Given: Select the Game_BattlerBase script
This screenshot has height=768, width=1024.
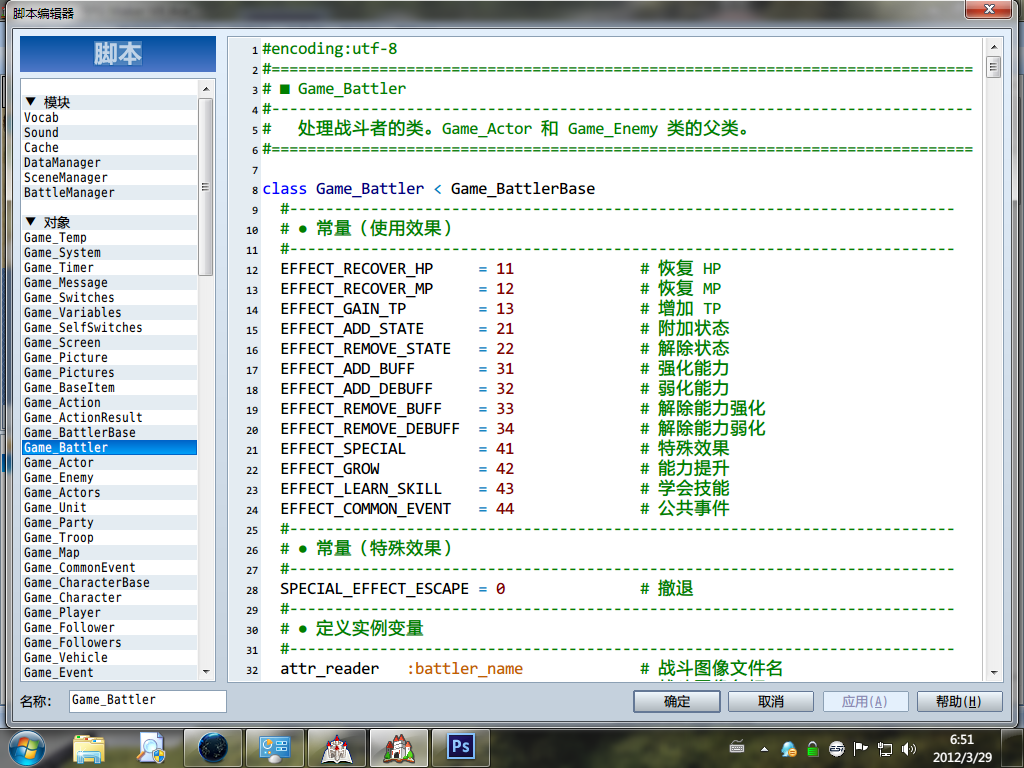Looking at the screenshot, I should click(109, 433).
